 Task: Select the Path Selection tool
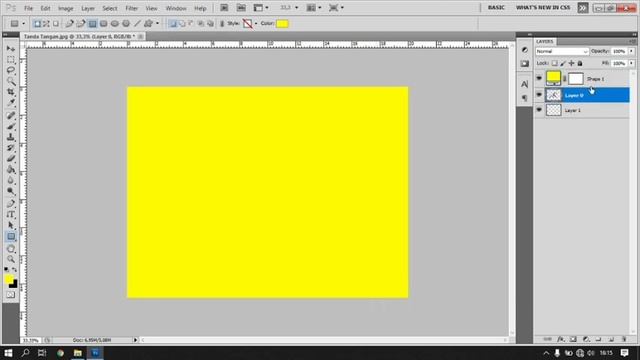point(11,225)
